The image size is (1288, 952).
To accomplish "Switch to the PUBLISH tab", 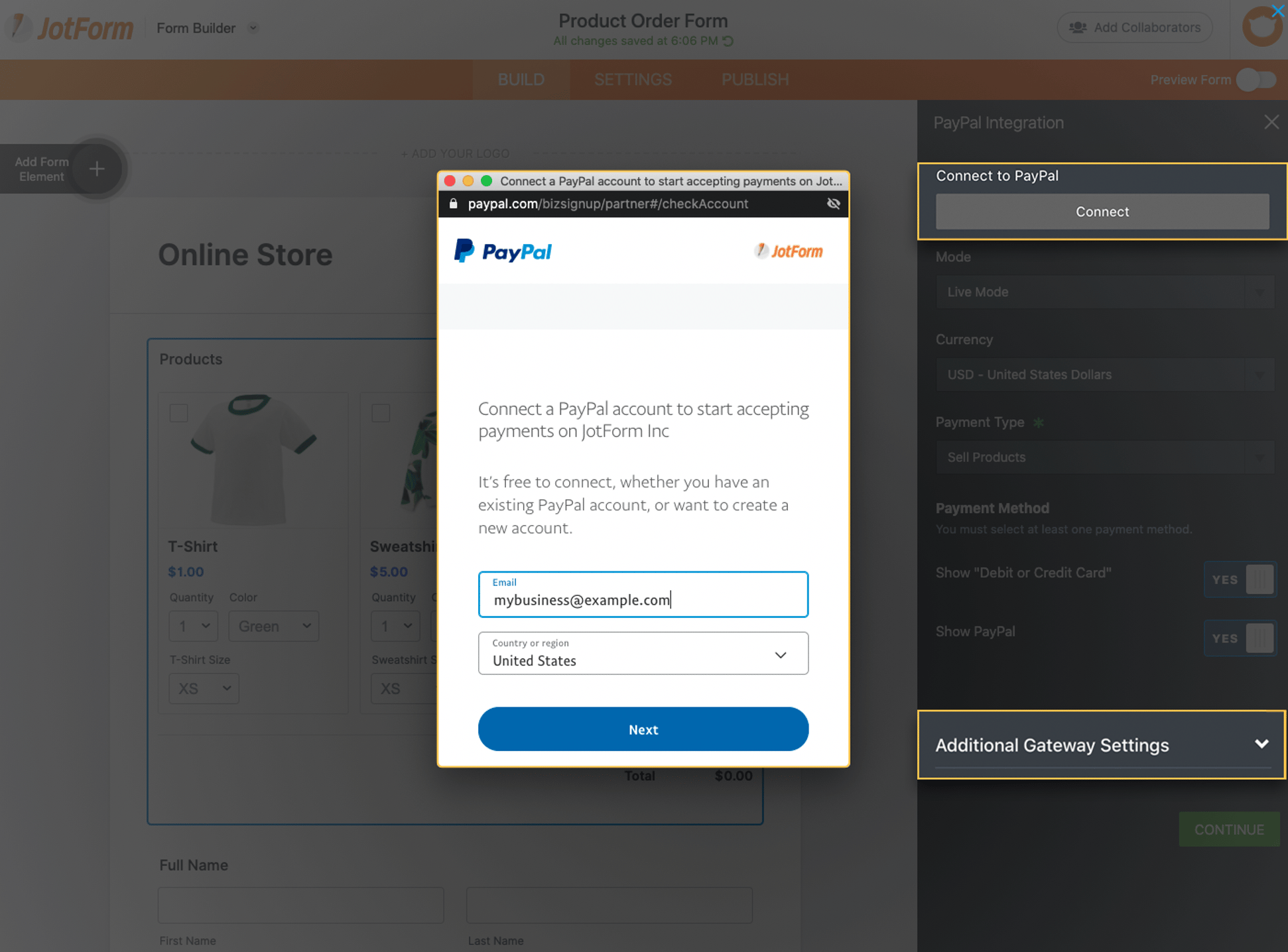I will click(755, 80).
